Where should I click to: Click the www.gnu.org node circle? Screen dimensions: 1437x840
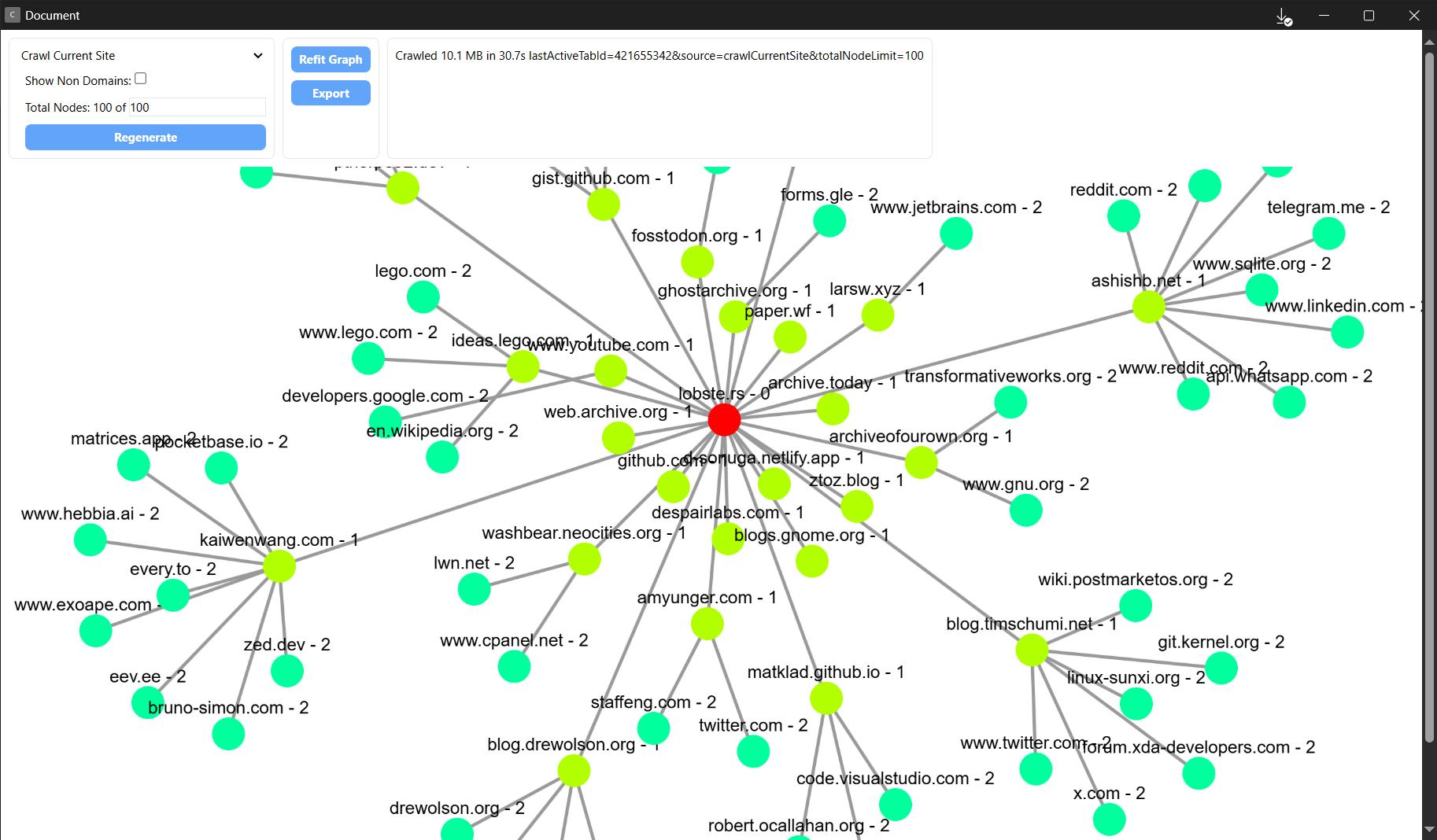click(x=1026, y=510)
